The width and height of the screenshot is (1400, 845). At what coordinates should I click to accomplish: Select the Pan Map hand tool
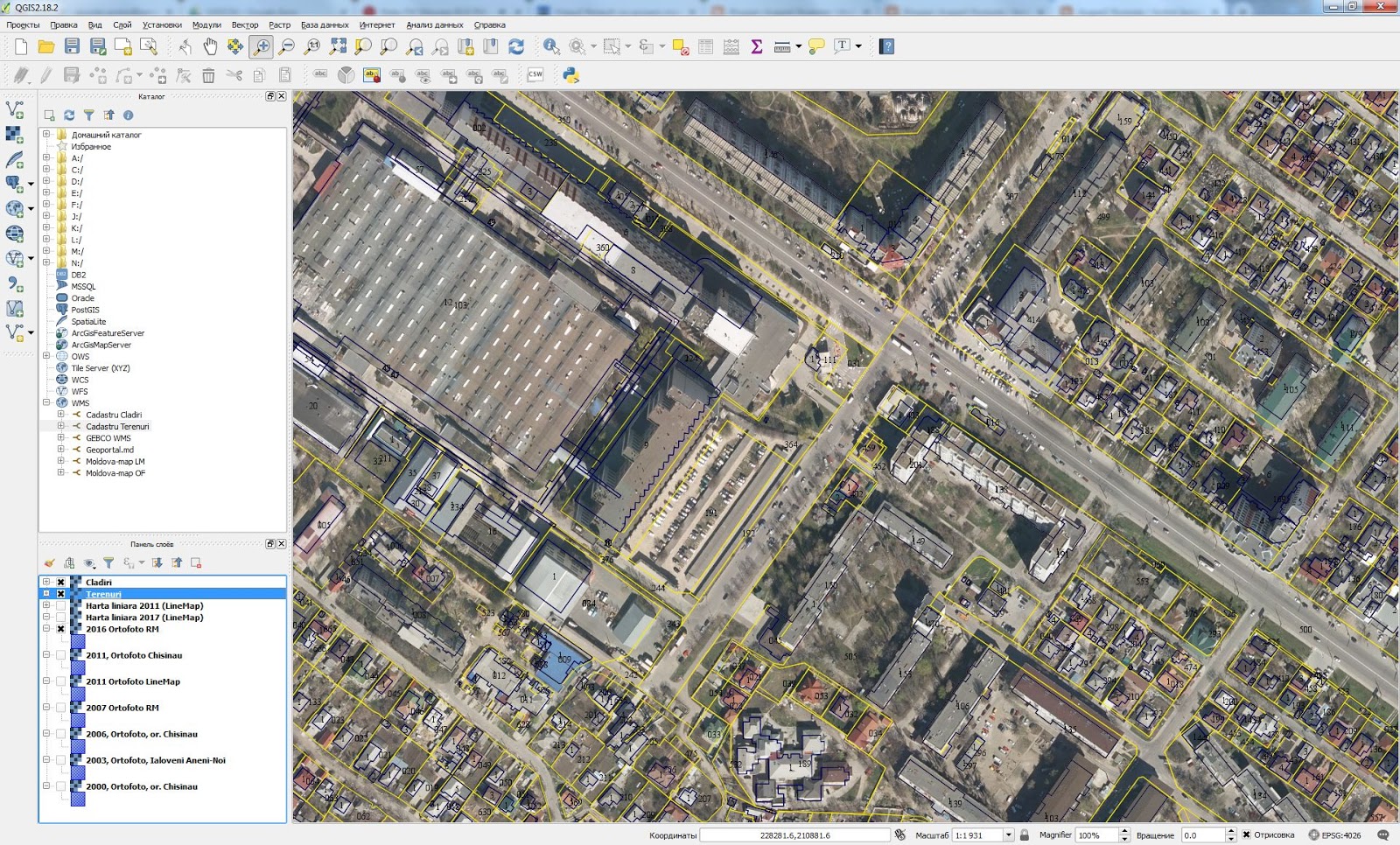[210, 46]
